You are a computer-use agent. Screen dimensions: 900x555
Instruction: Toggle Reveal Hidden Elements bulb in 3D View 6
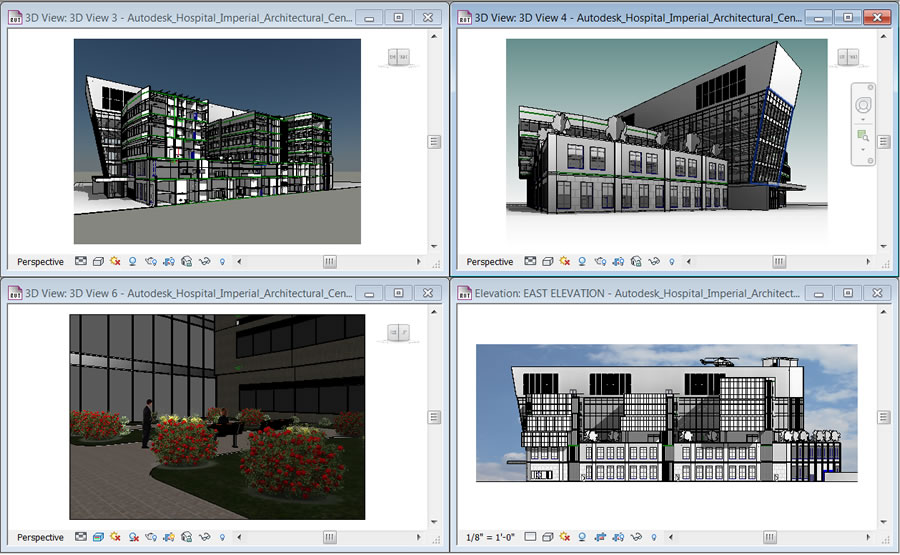point(222,537)
